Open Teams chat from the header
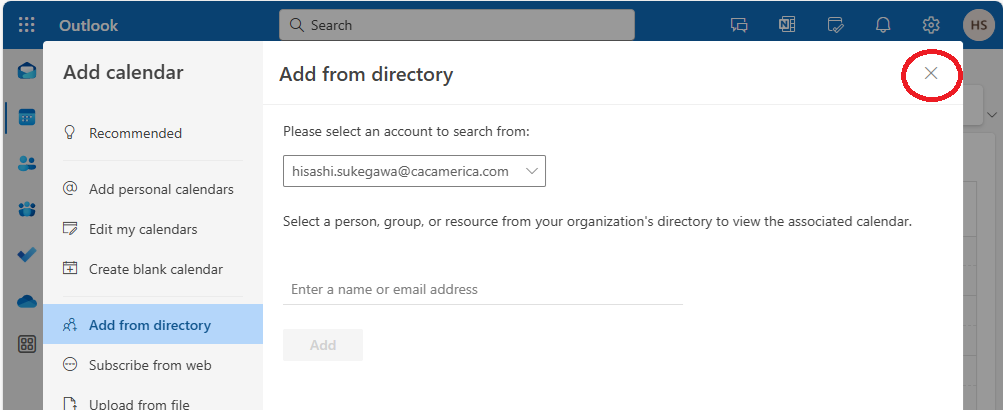 tap(740, 25)
